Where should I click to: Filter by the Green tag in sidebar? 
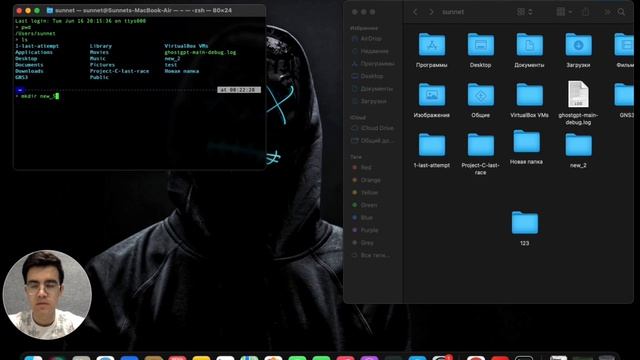pyautogui.click(x=364, y=205)
